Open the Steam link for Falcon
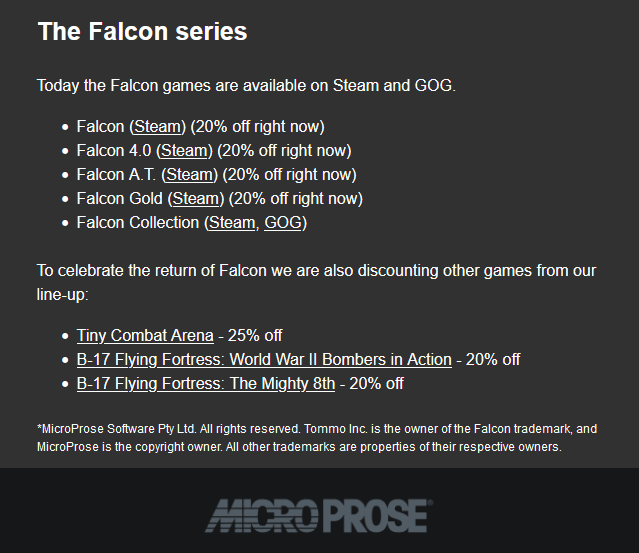 tap(157, 126)
